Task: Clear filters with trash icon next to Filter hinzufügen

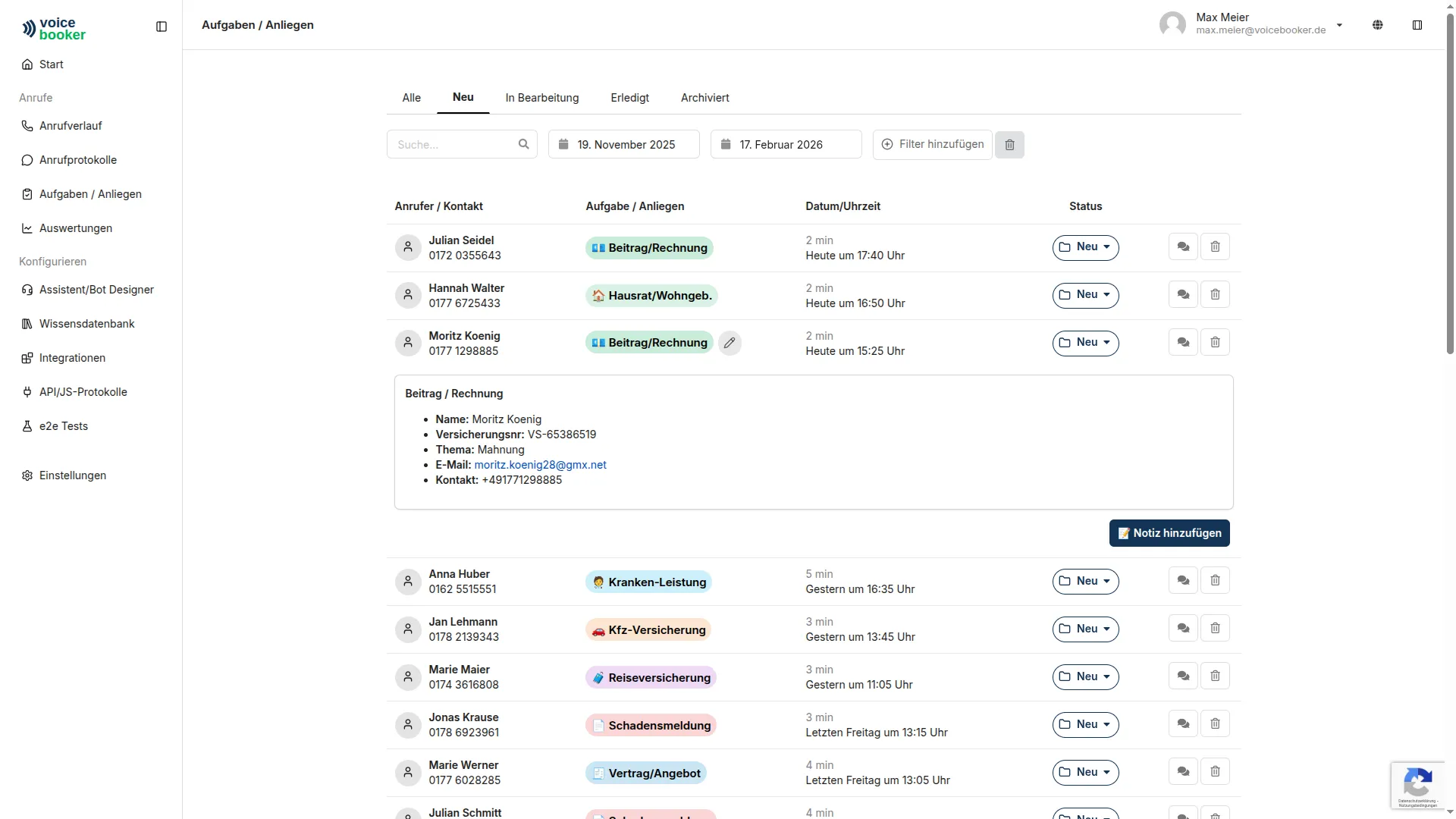Action: (1009, 145)
